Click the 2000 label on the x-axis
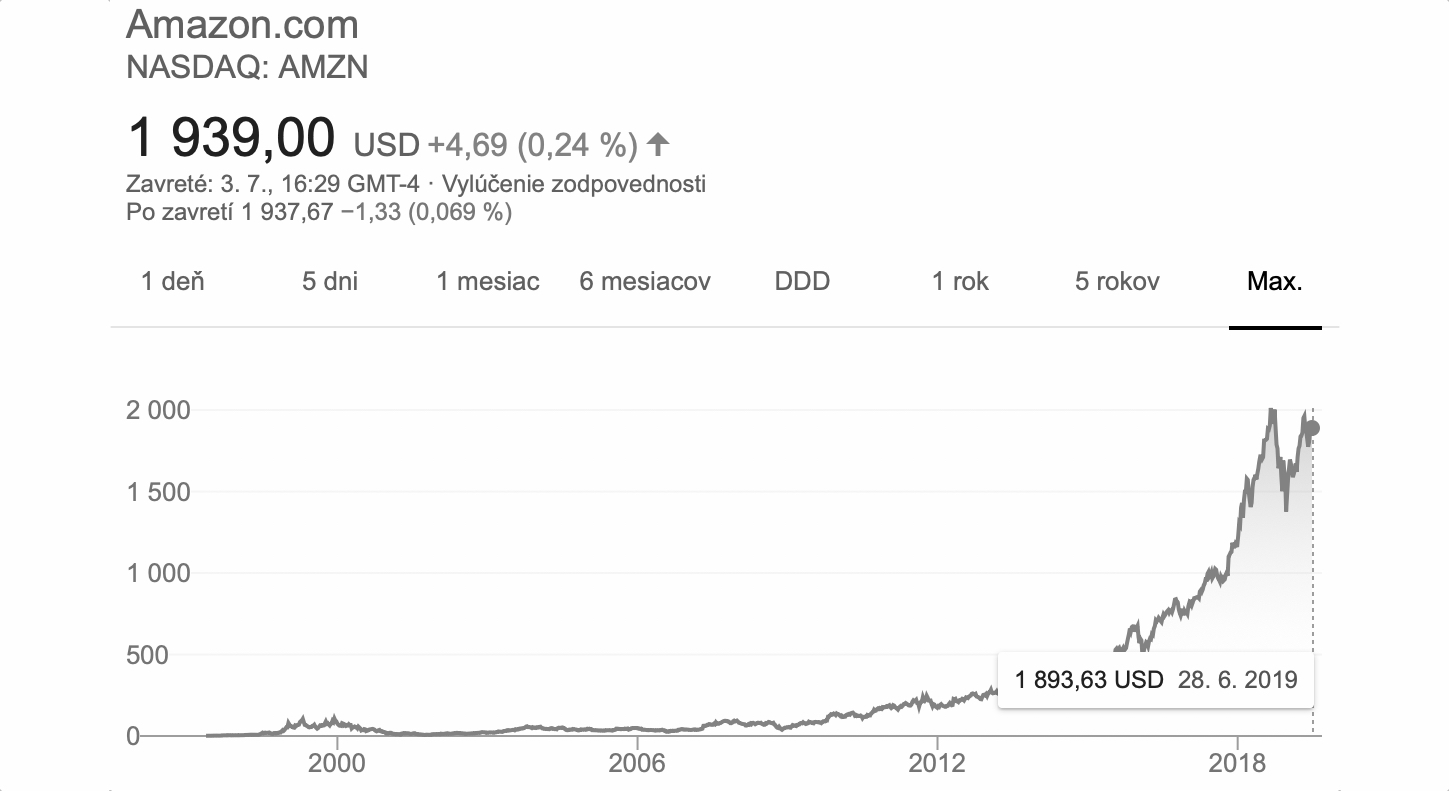Image resolution: width=1449 pixels, height=791 pixels. (x=337, y=765)
